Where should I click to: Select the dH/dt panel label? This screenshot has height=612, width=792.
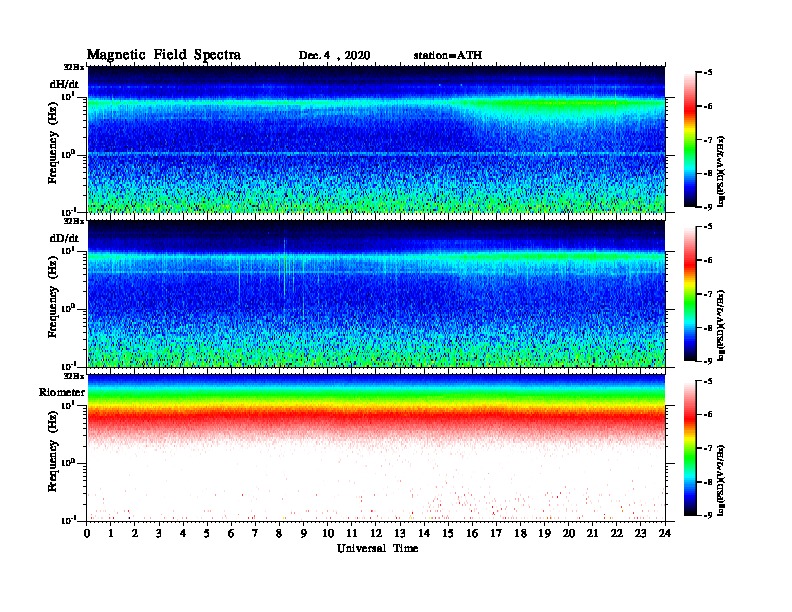64,84
